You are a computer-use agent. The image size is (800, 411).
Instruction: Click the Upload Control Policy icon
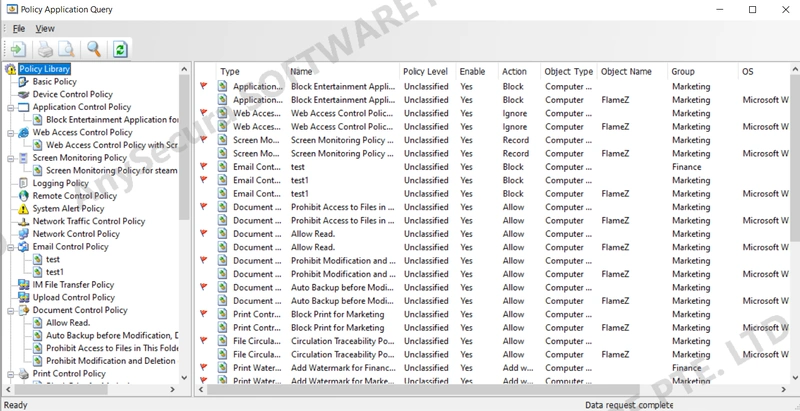click(x=23, y=297)
